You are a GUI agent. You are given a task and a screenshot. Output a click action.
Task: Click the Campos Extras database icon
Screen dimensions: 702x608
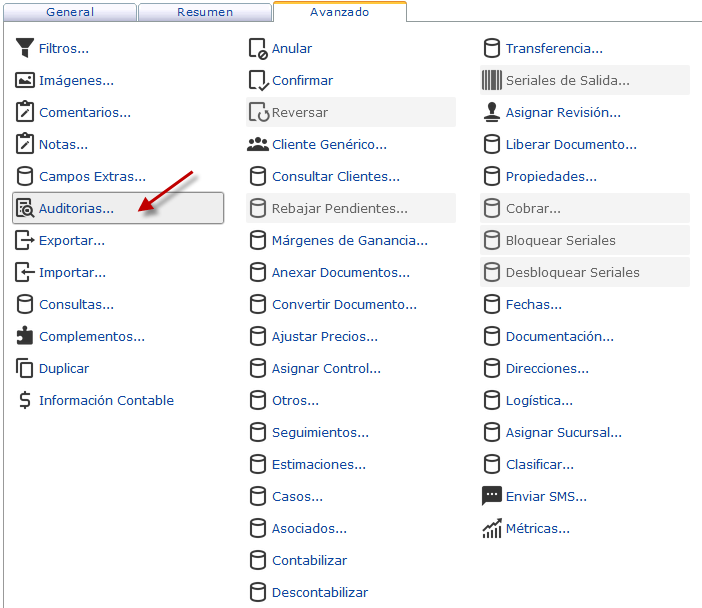(x=25, y=176)
